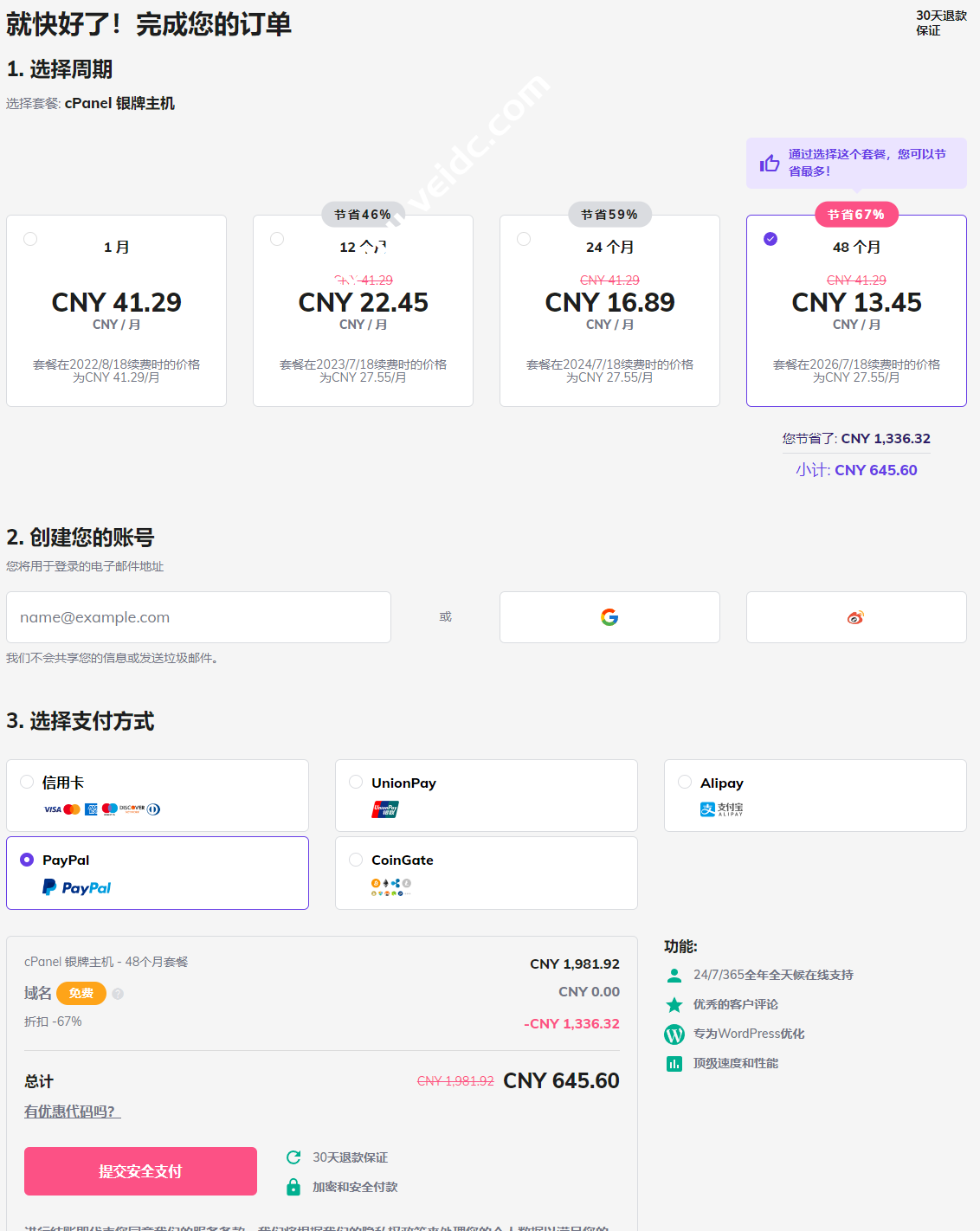The height and width of the screenshot is (1231, 980).
Task: Sign in with the Weibo icon
Action: [x=855, y=617]
